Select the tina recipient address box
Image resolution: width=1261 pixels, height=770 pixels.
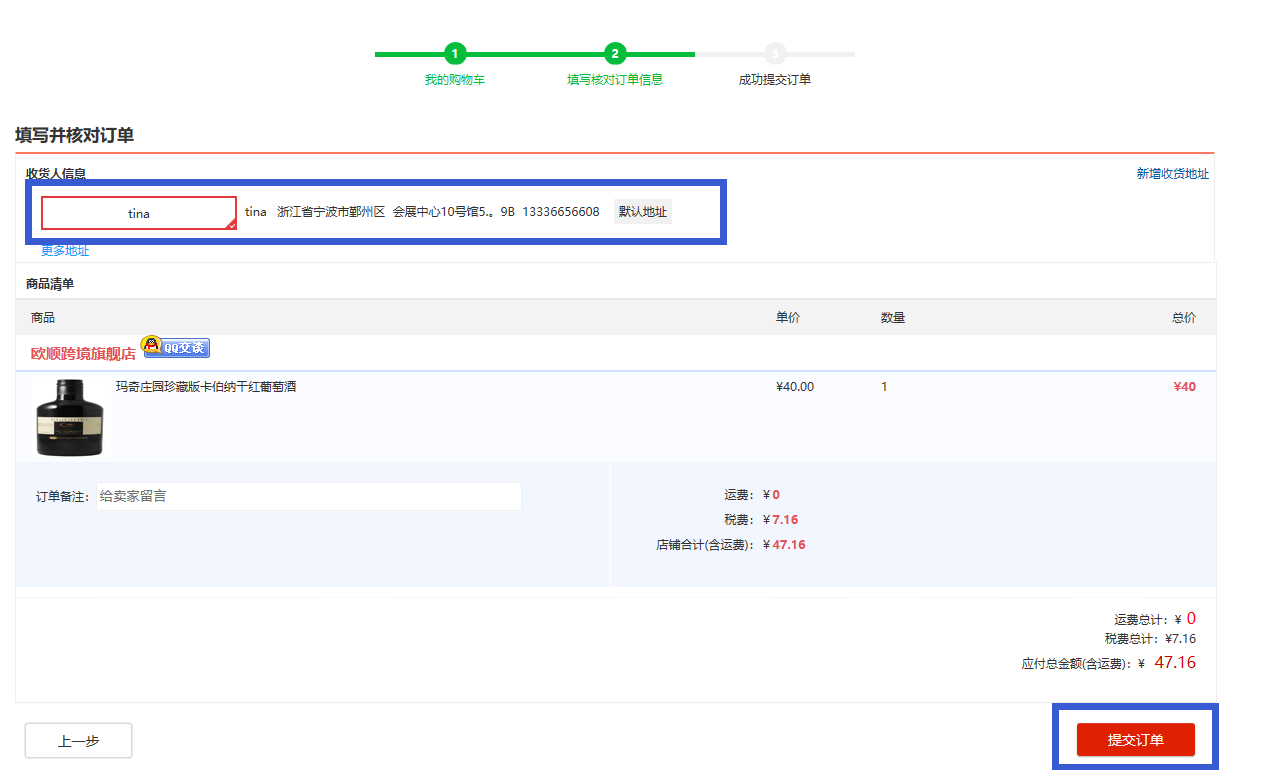click(138, 213)
